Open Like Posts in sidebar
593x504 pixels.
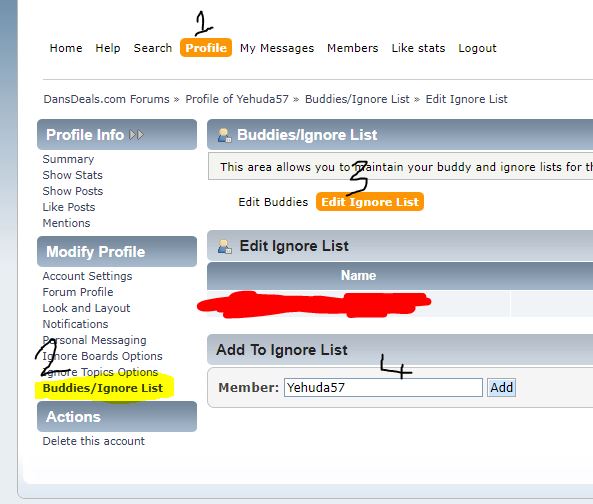(x=68, y=207)
